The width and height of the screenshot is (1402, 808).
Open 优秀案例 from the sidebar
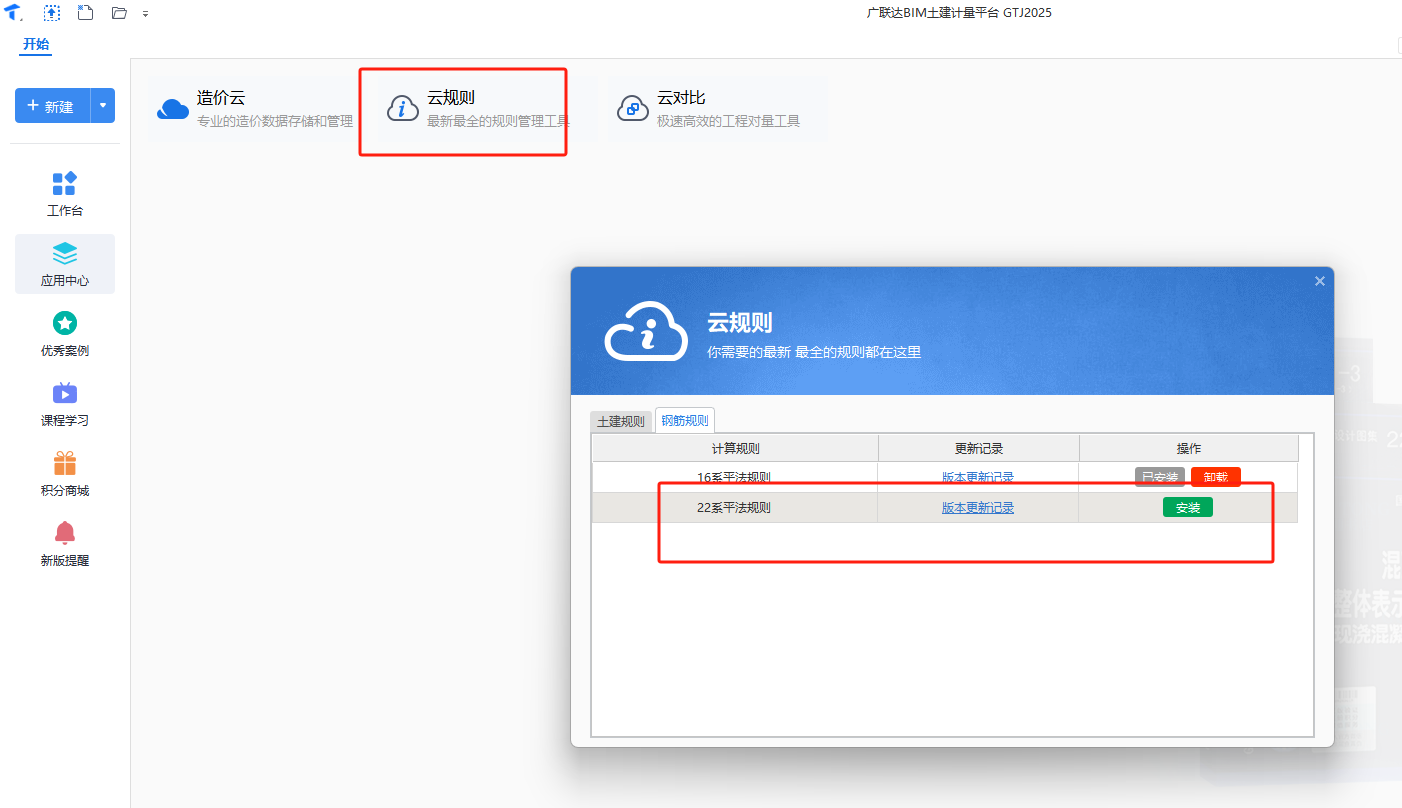(x=65, y=334)
